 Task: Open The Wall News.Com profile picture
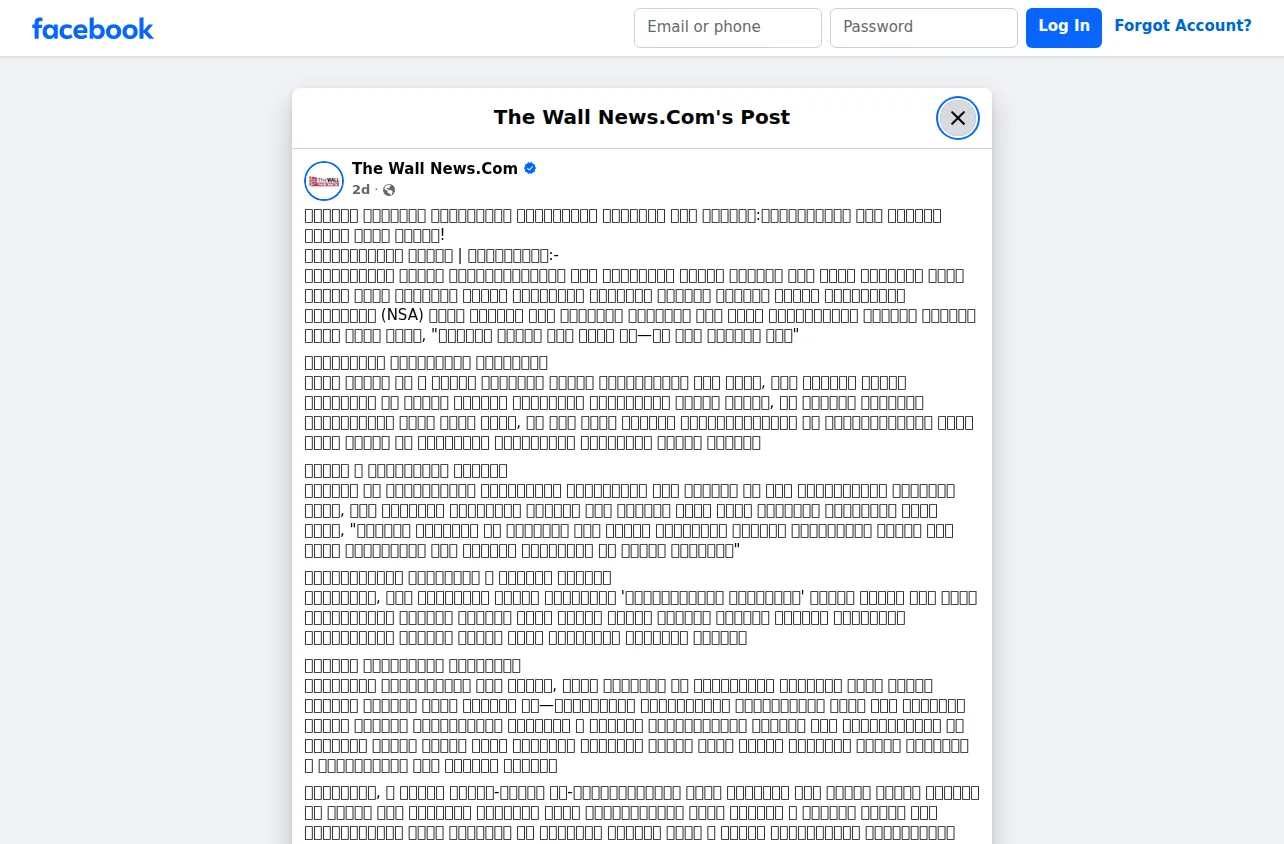(x=324, y=180)
